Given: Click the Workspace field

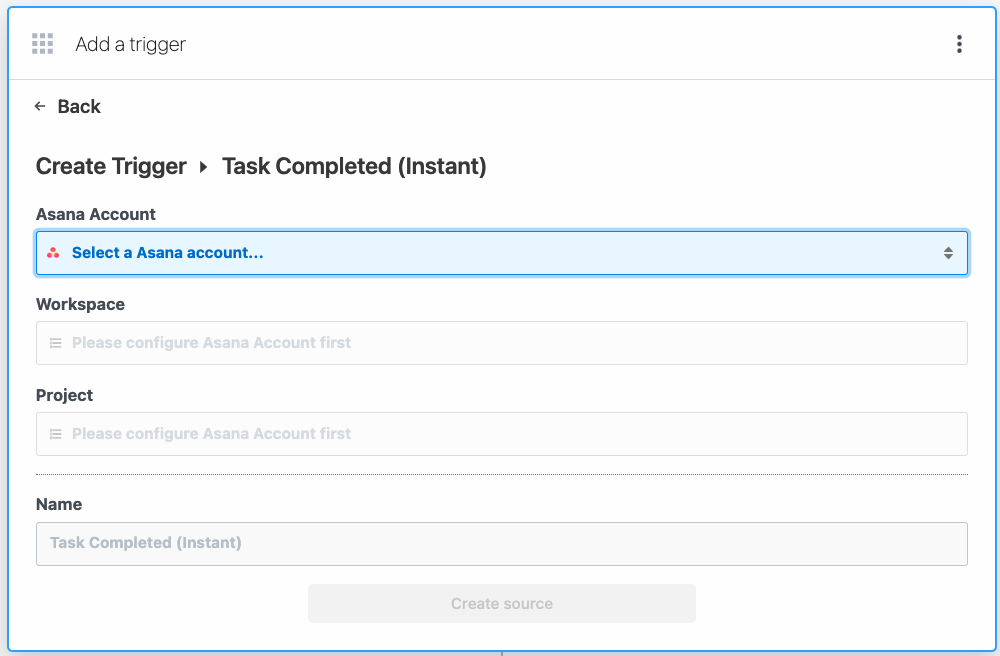Looking at the screenshot, I should click(502, 343).
